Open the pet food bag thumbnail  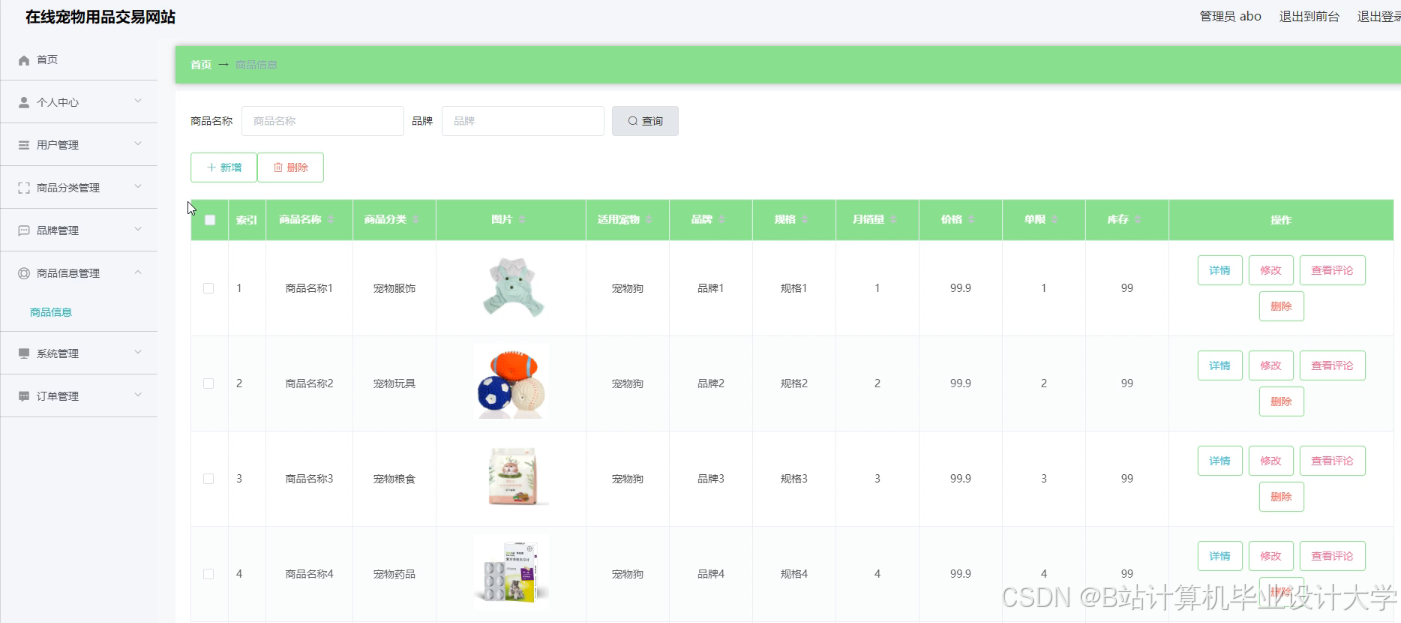pos(511,478)
